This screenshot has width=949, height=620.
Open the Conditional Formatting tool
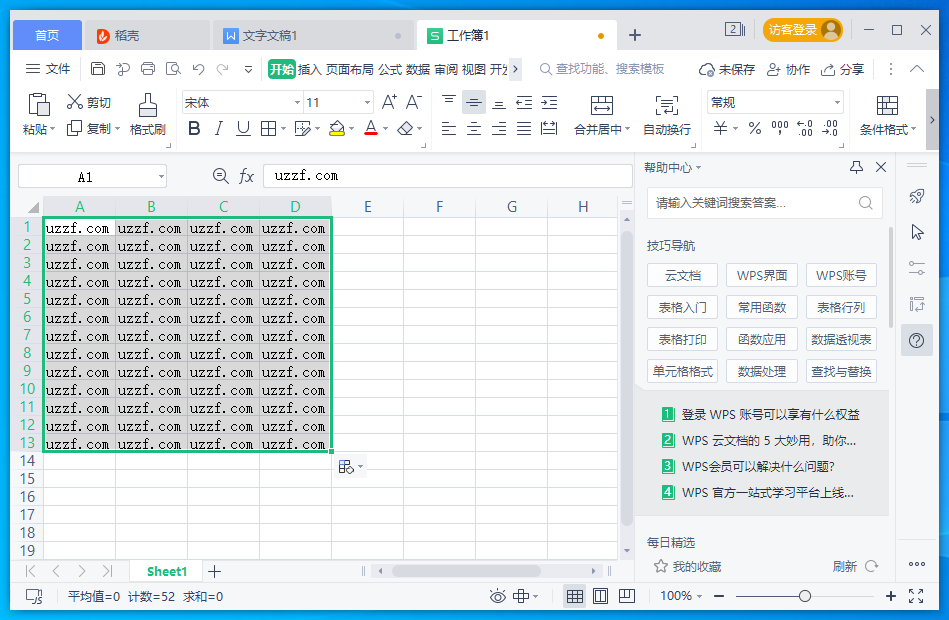[886, 116]
